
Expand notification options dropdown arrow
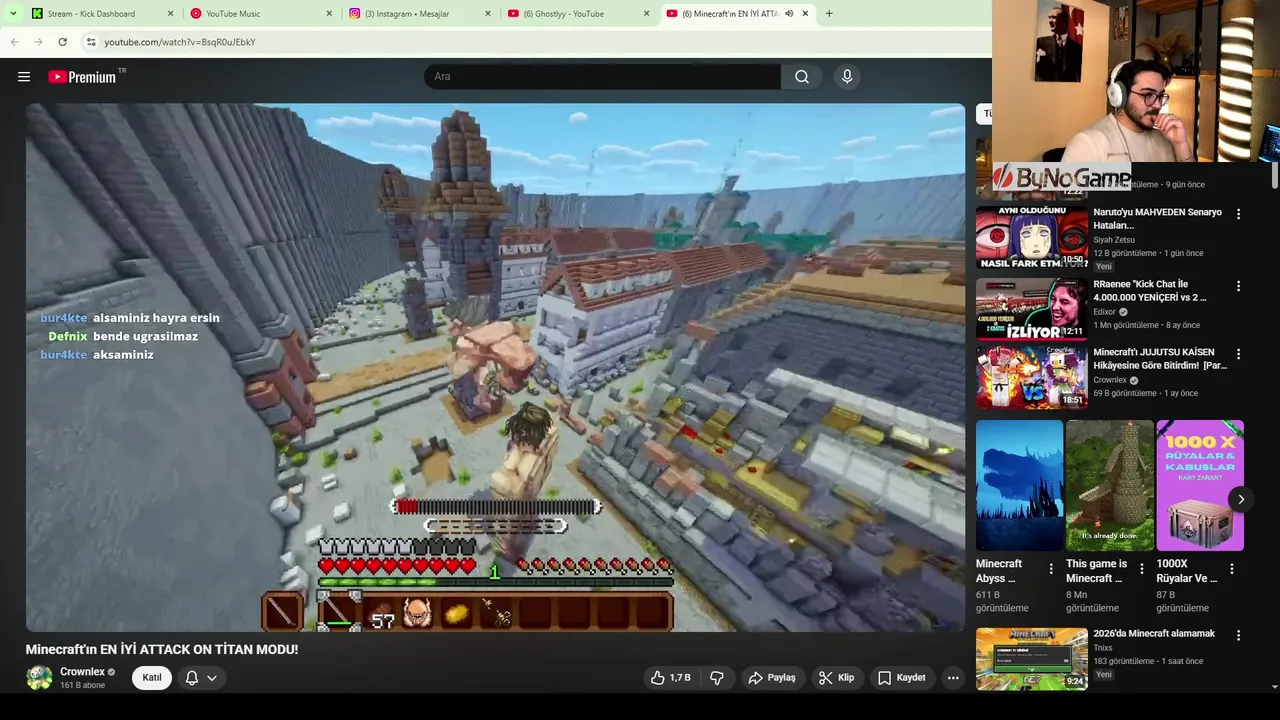212,678
